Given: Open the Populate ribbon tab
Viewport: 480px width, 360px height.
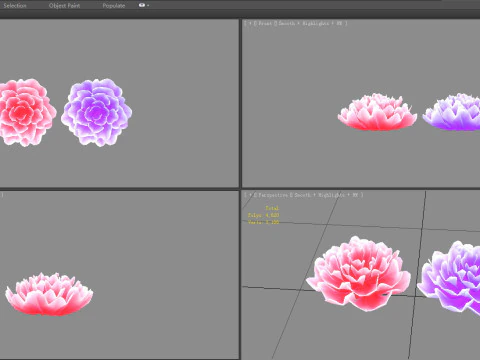Looking at the screenshot, I should click(114, 5).
